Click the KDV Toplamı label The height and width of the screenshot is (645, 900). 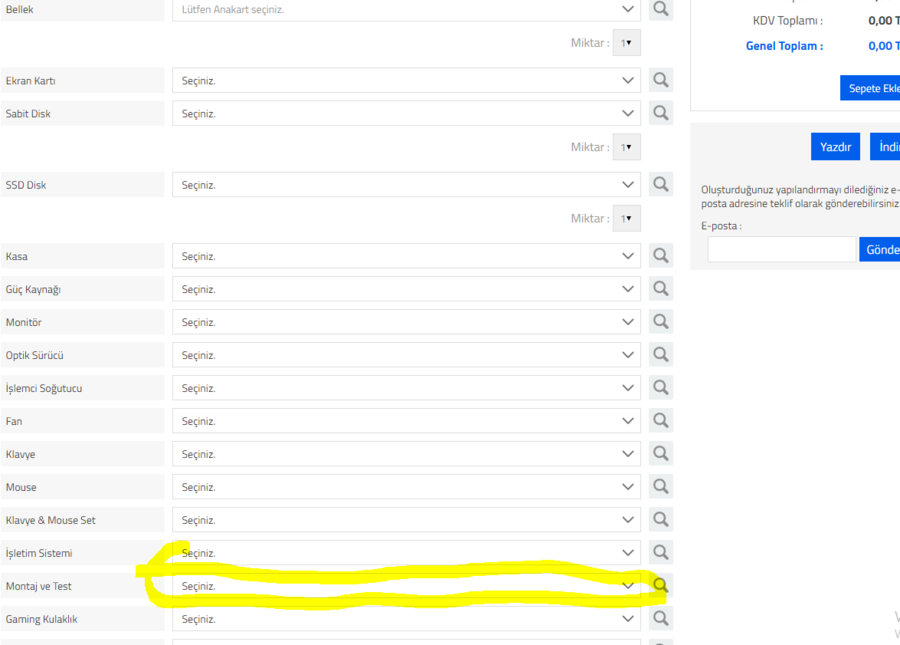[x=788, y=21]
